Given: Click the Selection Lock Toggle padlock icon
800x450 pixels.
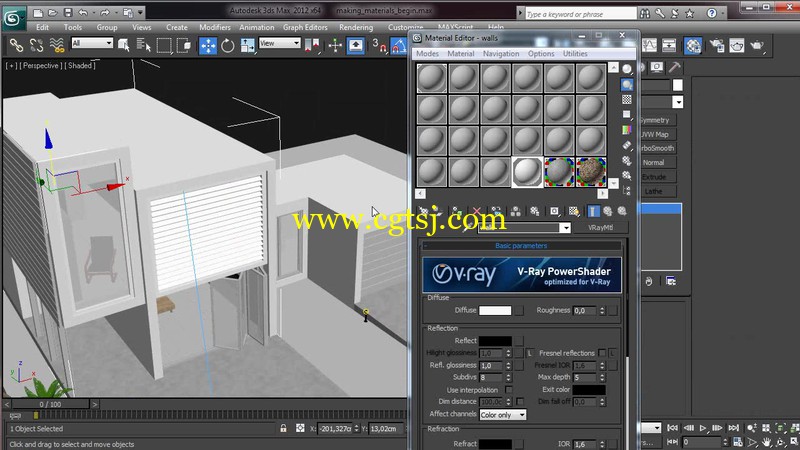Looking at the screenshot, I should (283, 429).
